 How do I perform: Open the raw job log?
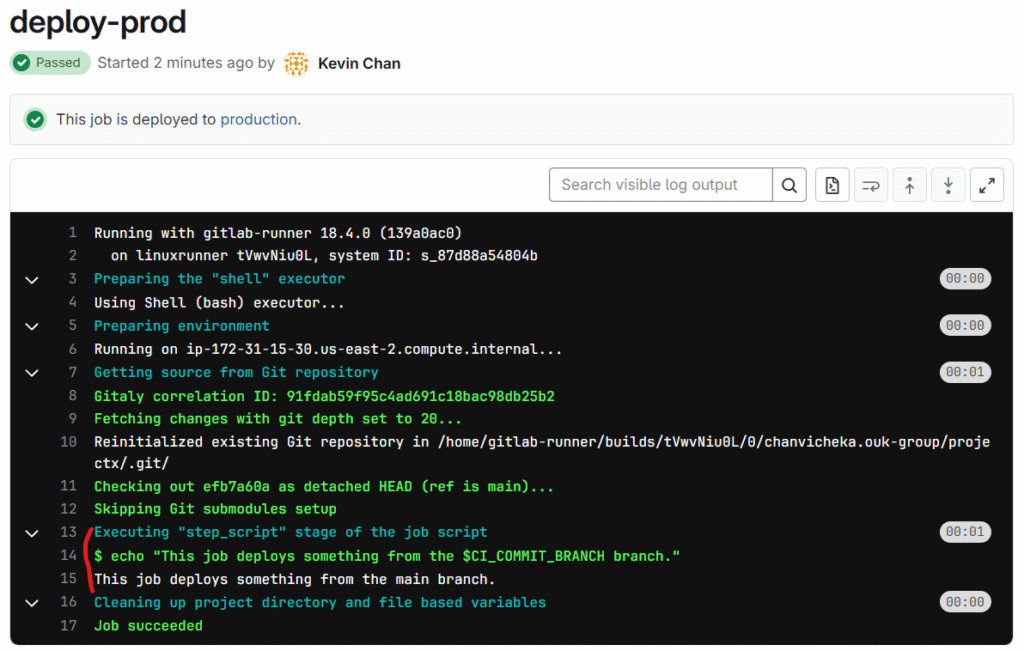click(832, 185)
